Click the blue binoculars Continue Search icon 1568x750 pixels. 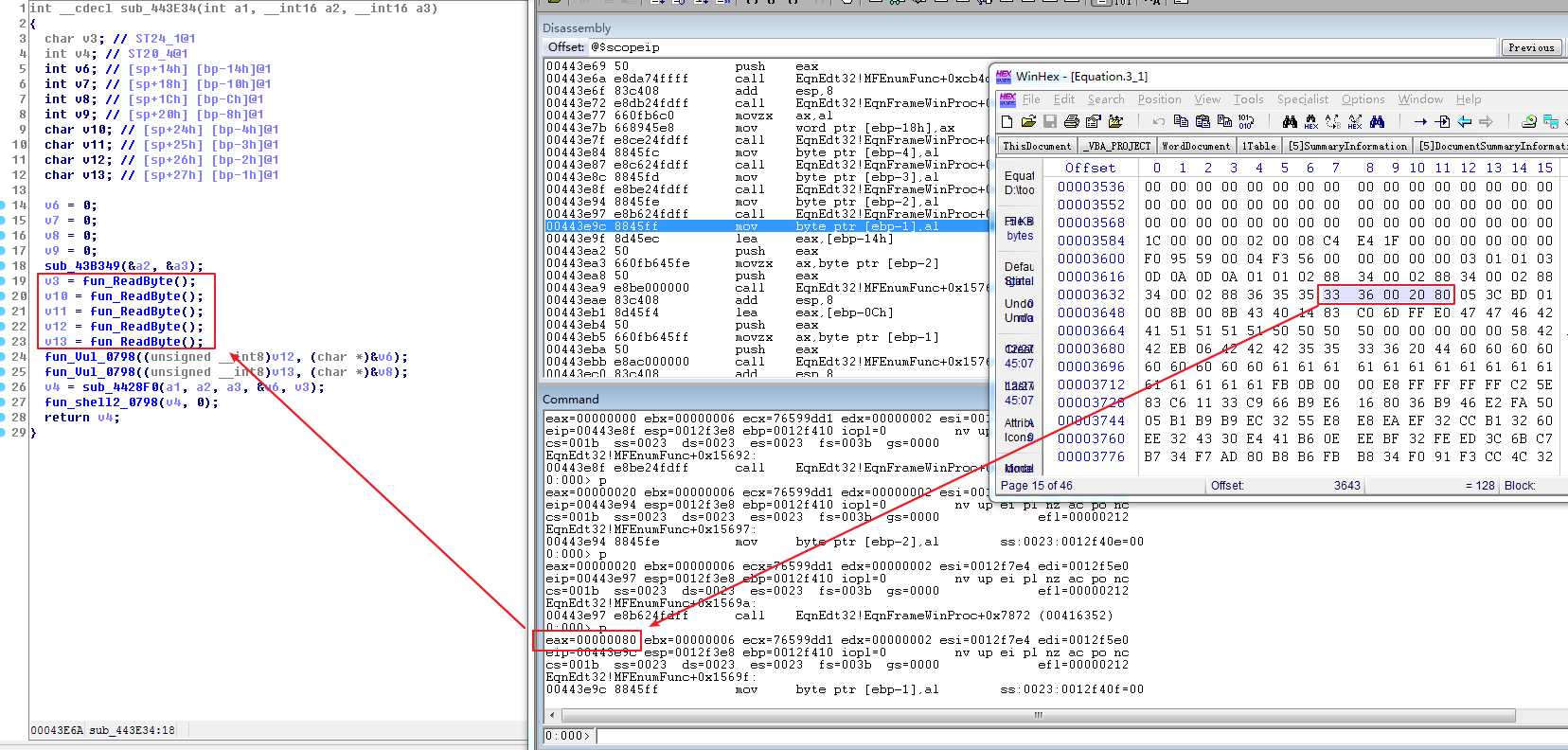point(1377,121)
